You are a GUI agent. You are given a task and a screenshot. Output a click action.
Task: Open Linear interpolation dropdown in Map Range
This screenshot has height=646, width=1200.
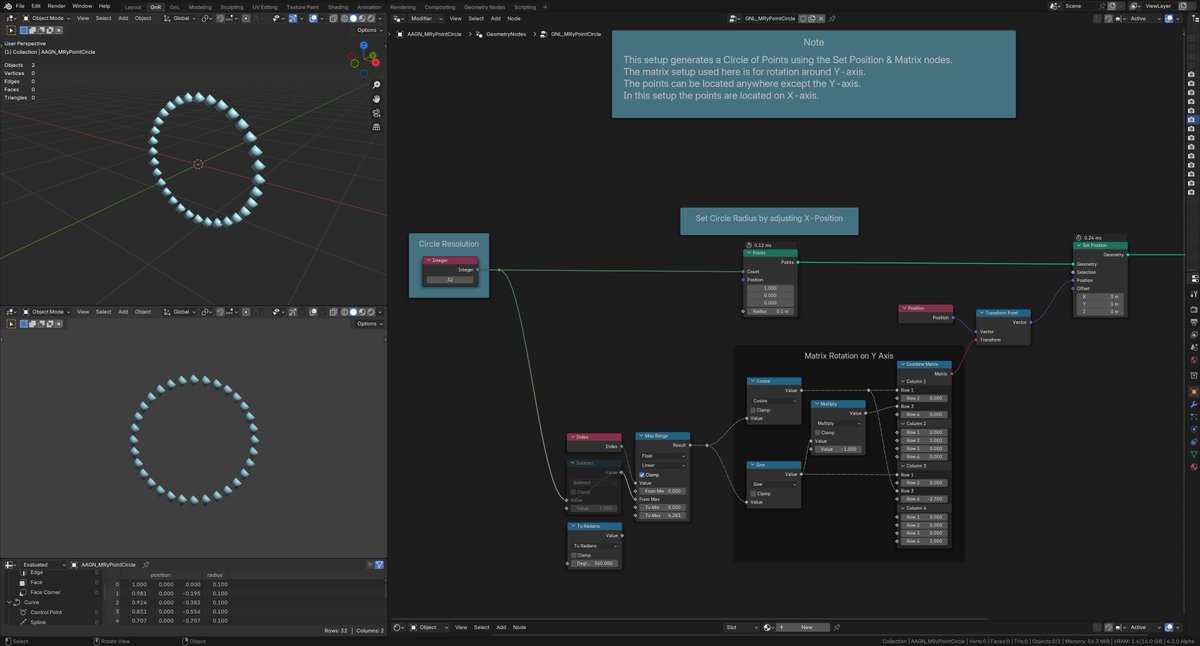663,465
